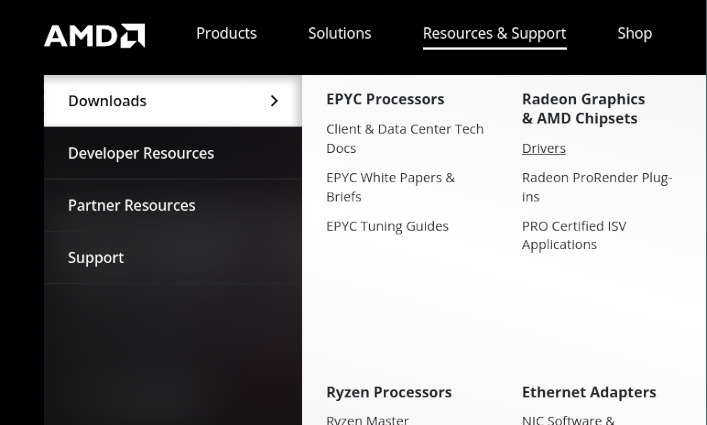Click the Ethernet Adapters heading
This screenshot has height=425, width=707.
589,393
